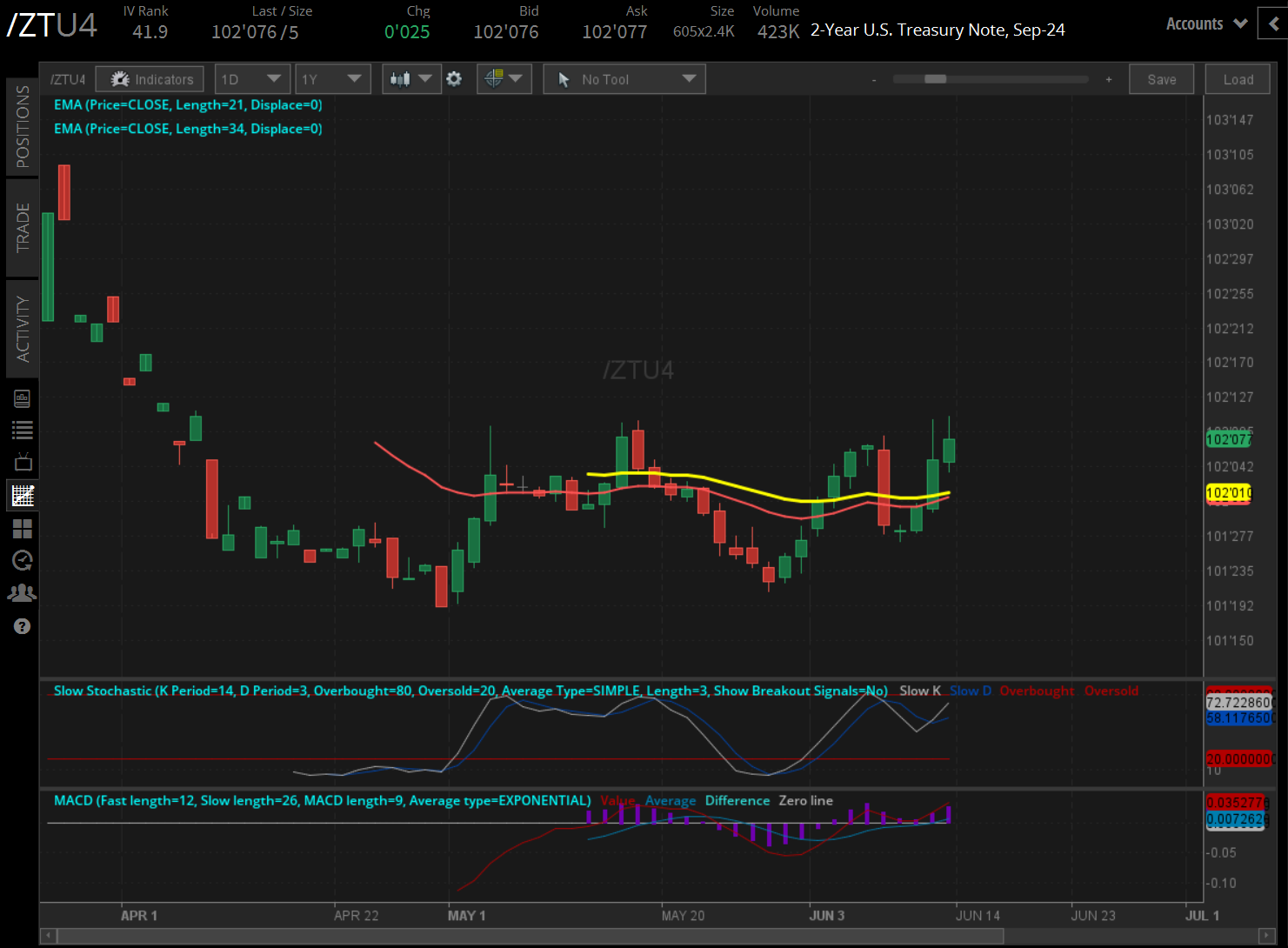This screenshot has height=948, width=1288.
Task: Expand the Accounts dropdown
Action: click(x=1206, y=24)
